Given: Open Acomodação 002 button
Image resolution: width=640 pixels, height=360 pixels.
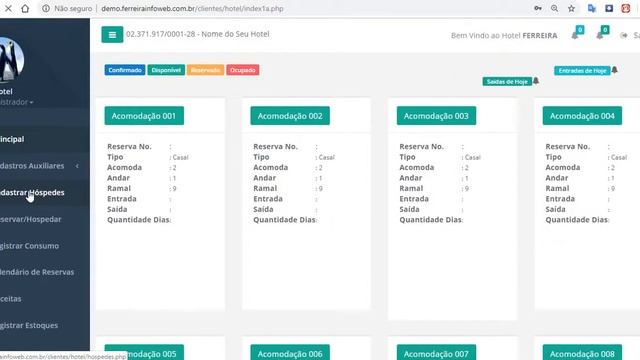Looking at the screenshot, I should tap(290, 116).
